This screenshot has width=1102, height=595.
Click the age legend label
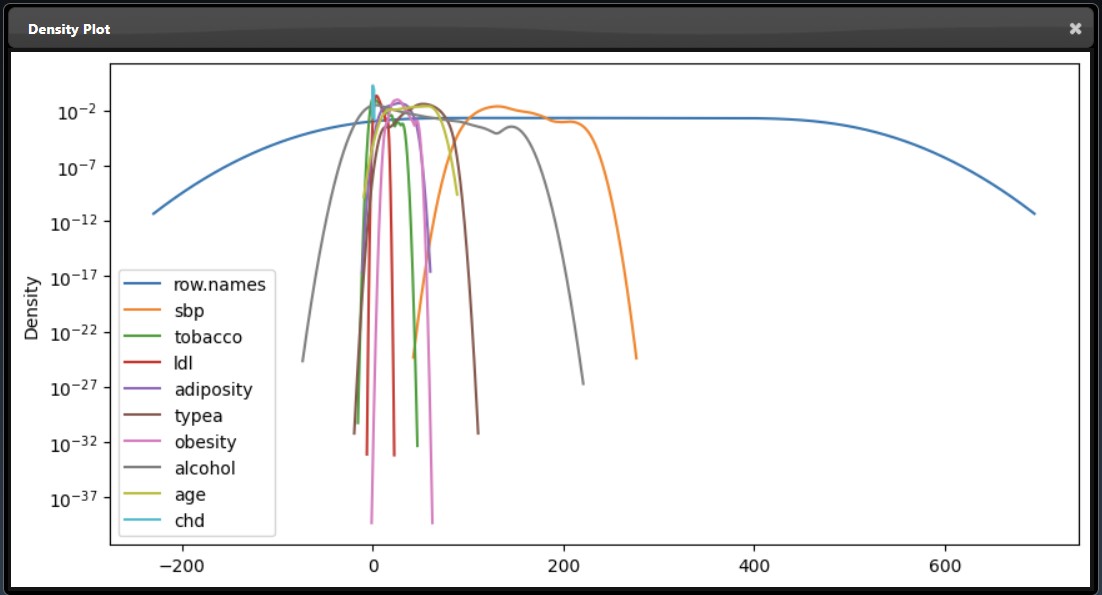click(189, 494)
